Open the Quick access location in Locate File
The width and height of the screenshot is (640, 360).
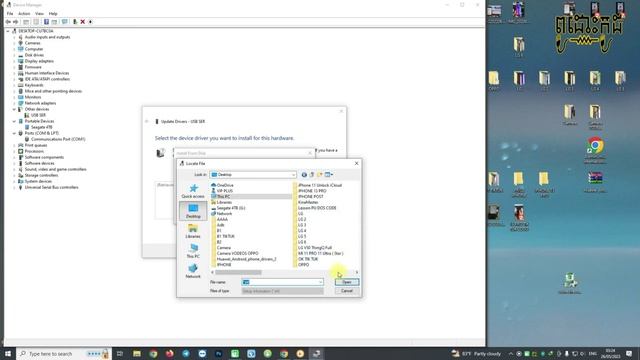(x=193, y=191)
